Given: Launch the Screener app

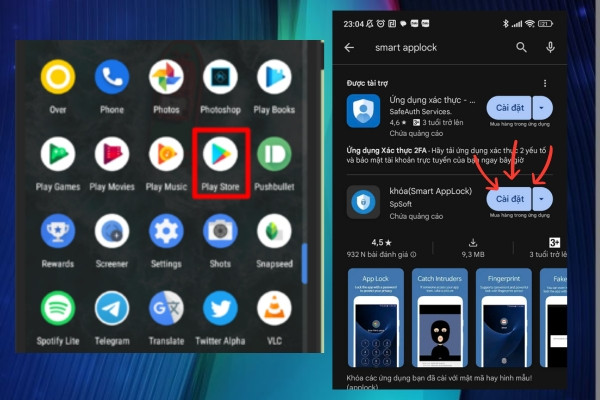Looking at the screenshot, I should pyautogui.click(x=112, y=231).
